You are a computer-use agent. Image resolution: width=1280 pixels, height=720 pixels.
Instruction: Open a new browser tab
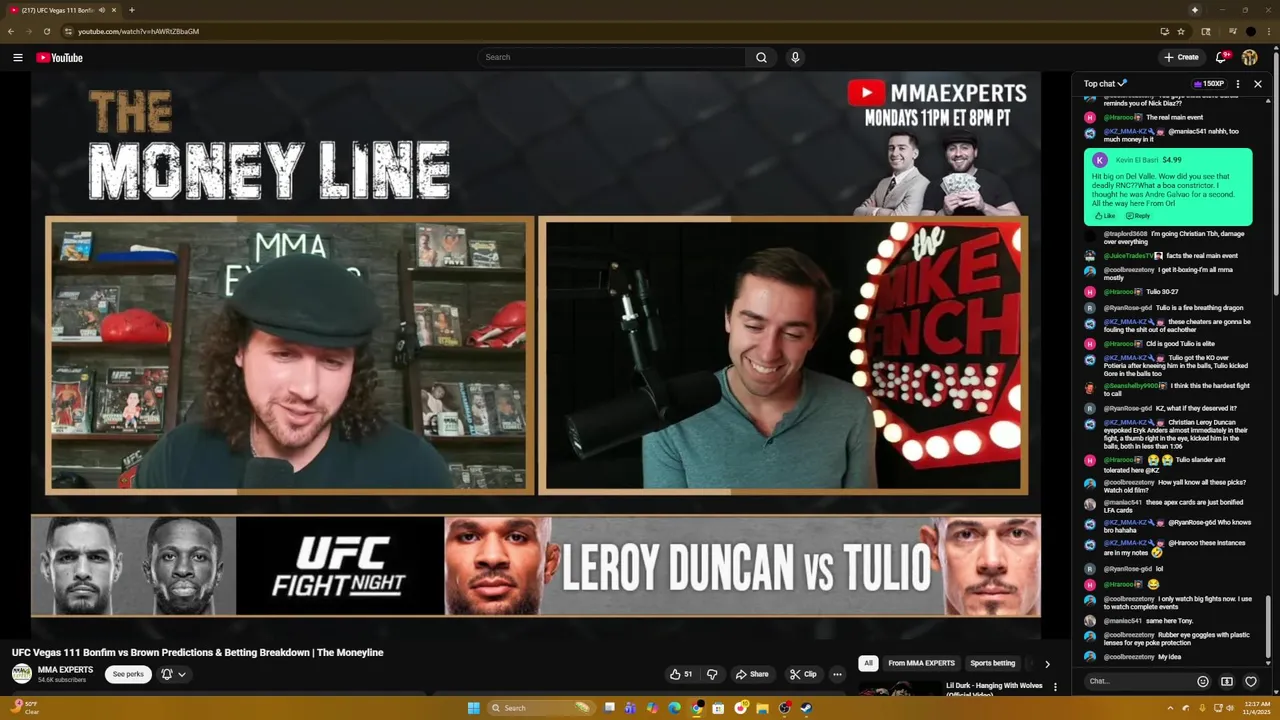tap(132, 10)
